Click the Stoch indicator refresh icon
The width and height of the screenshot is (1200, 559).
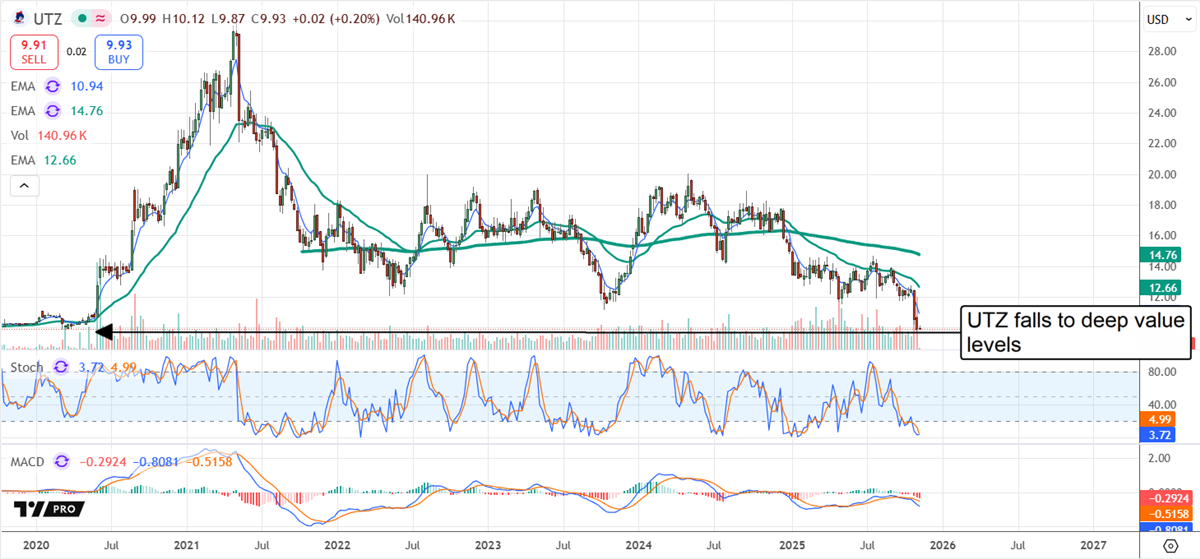(62, 368)
